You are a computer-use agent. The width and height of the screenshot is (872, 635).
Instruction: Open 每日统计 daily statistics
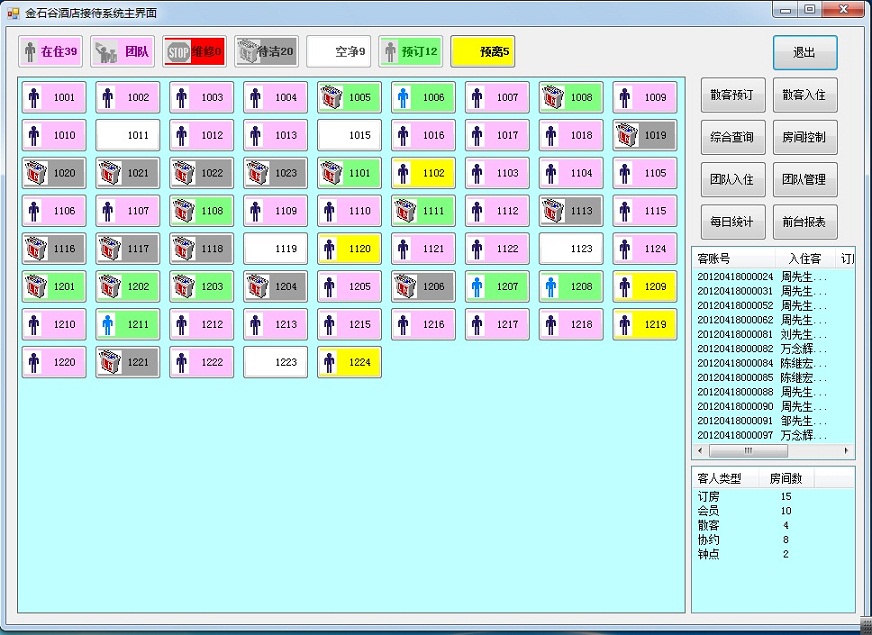(x=733, y=222)
